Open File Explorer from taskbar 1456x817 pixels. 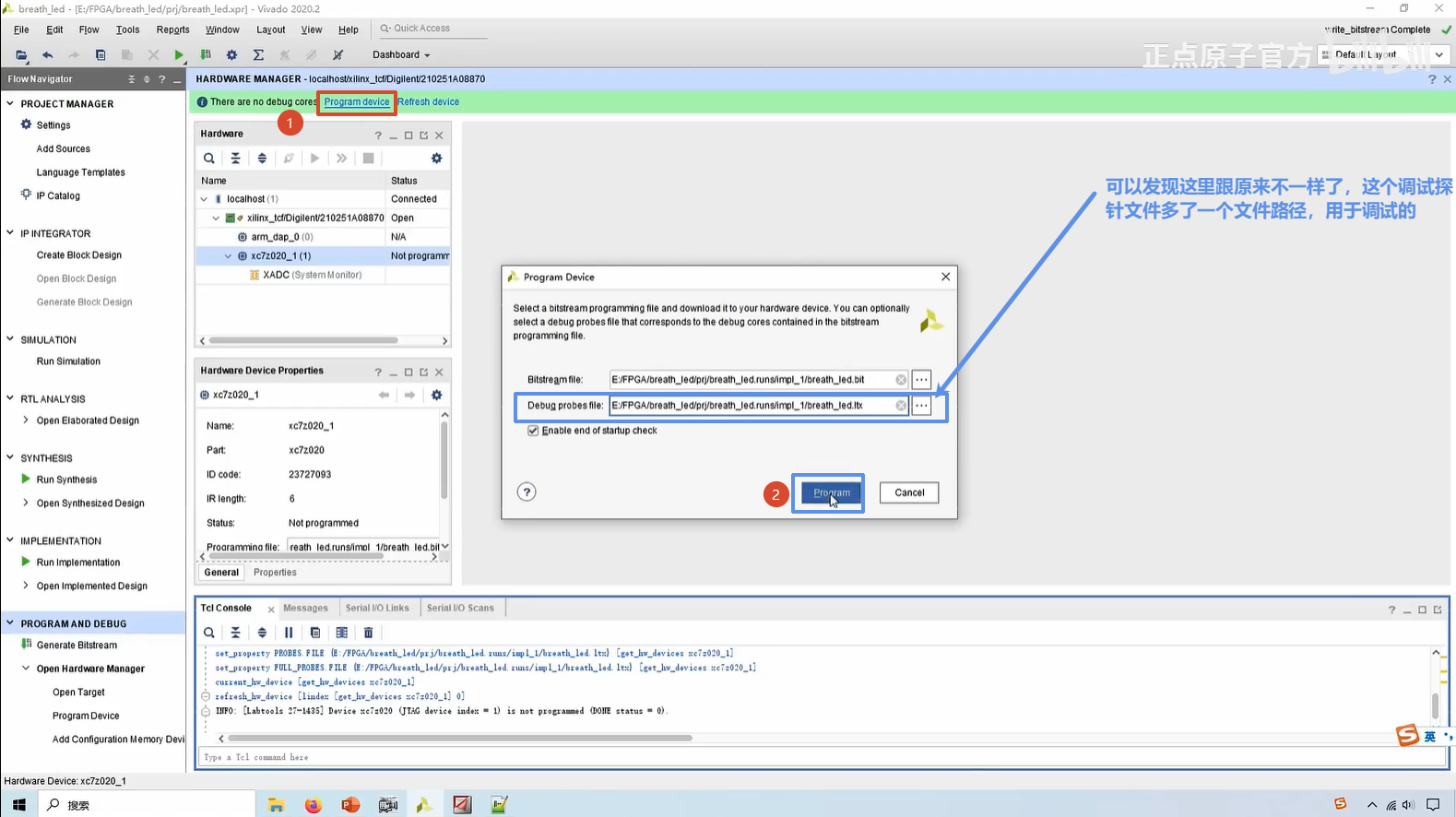[x=276, y=805]
